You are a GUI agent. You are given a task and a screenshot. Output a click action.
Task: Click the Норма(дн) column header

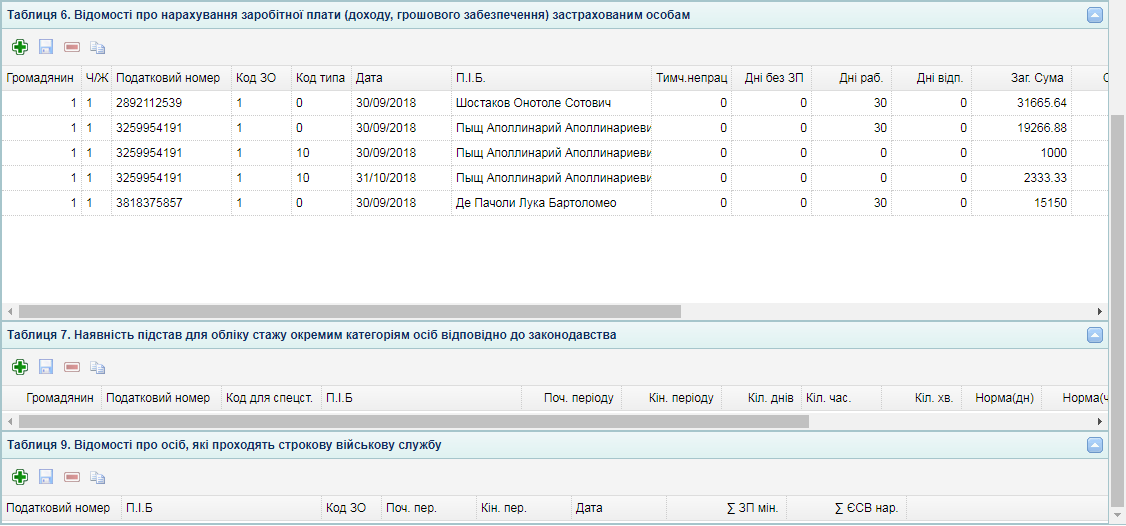pos(1002,398)
